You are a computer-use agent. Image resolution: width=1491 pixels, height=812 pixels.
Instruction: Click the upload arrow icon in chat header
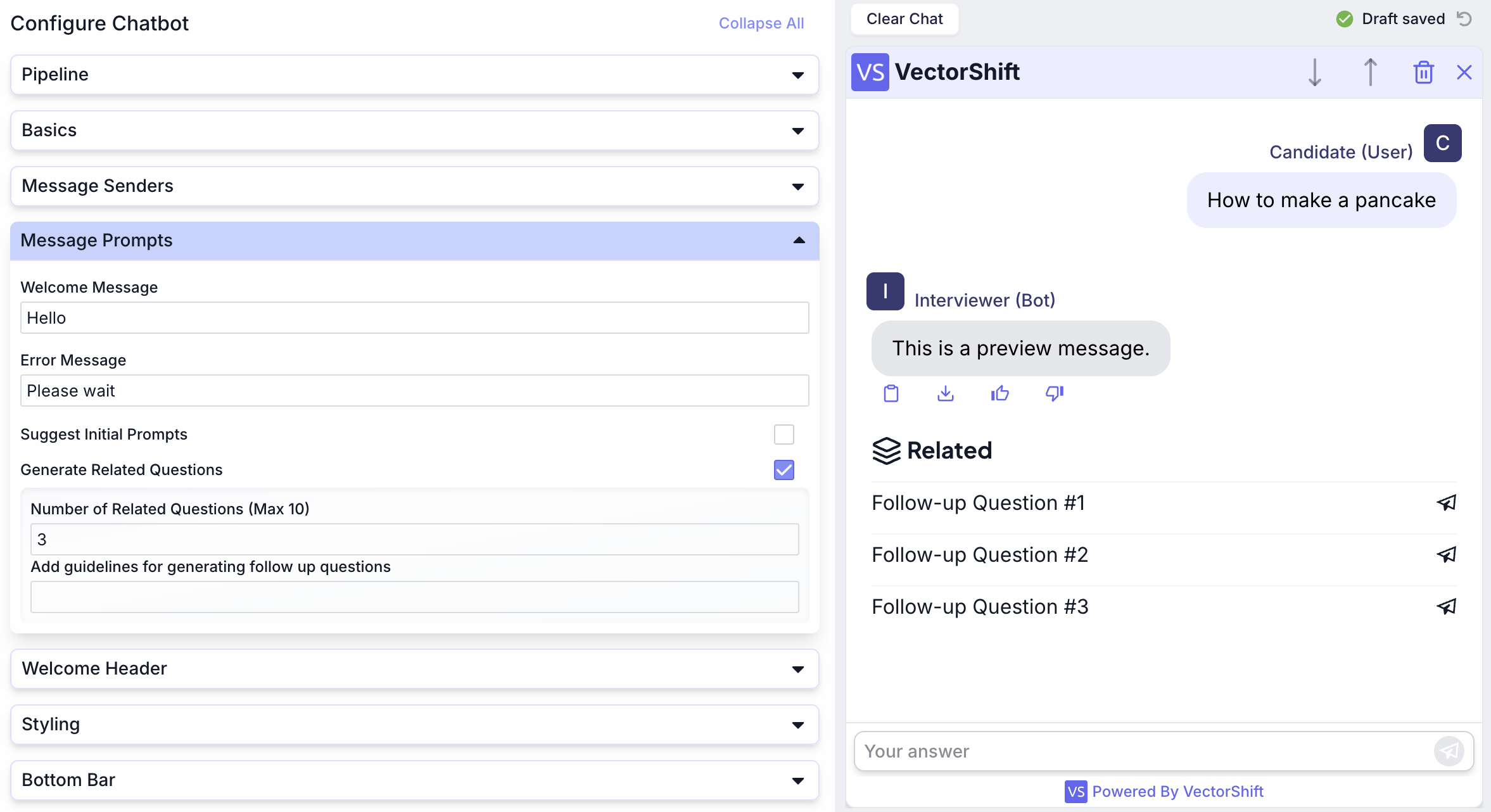pyautogui.click(x=1370, y=72)
